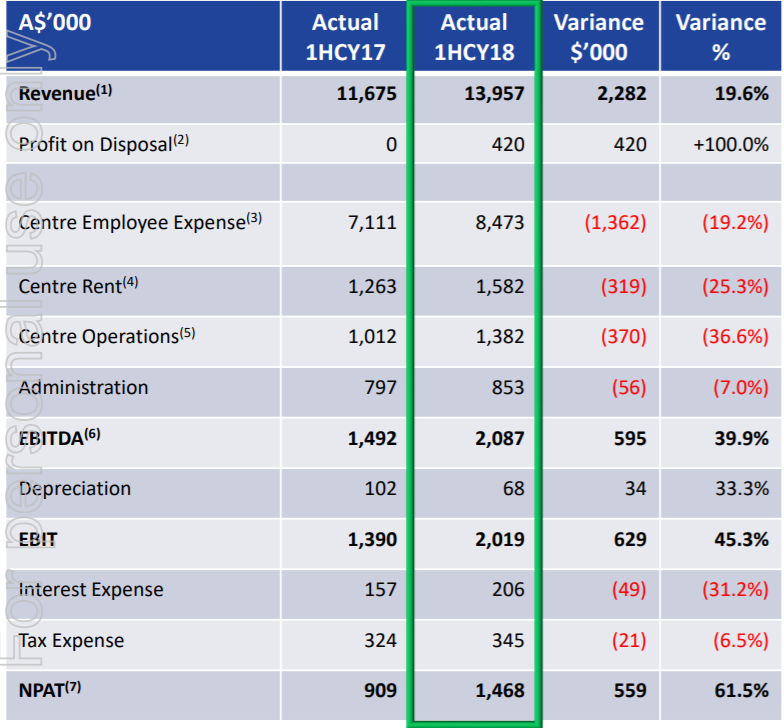
Task: Select the Depreciation row label
Action: [x=75, y=488]
